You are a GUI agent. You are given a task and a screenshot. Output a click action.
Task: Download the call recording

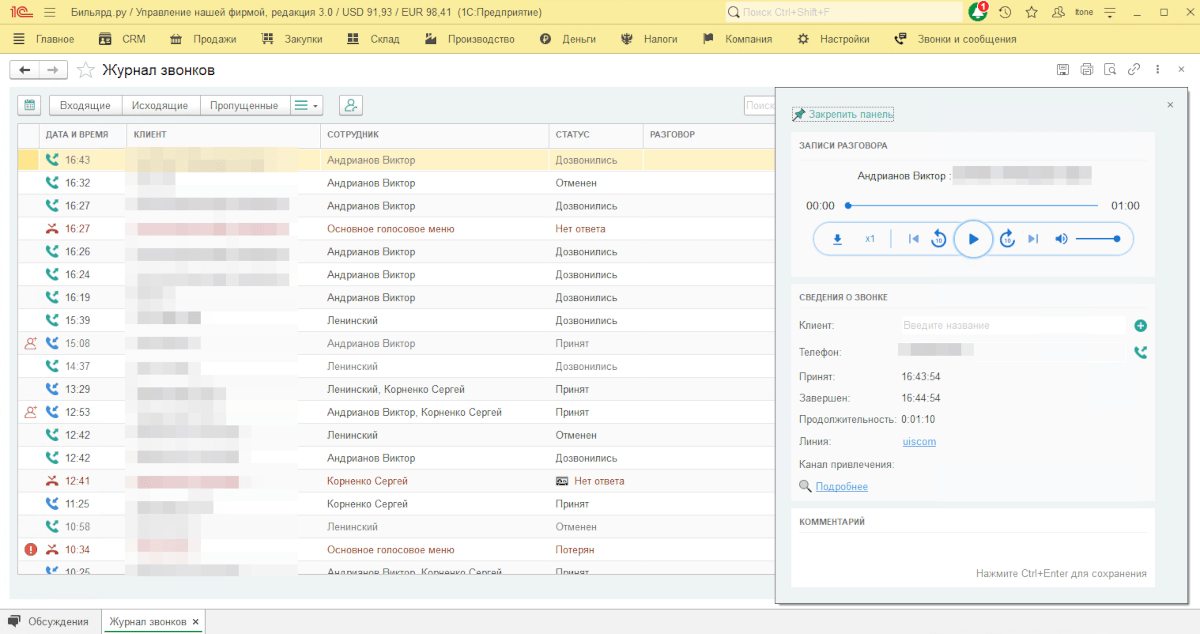[x=838, y=239]
